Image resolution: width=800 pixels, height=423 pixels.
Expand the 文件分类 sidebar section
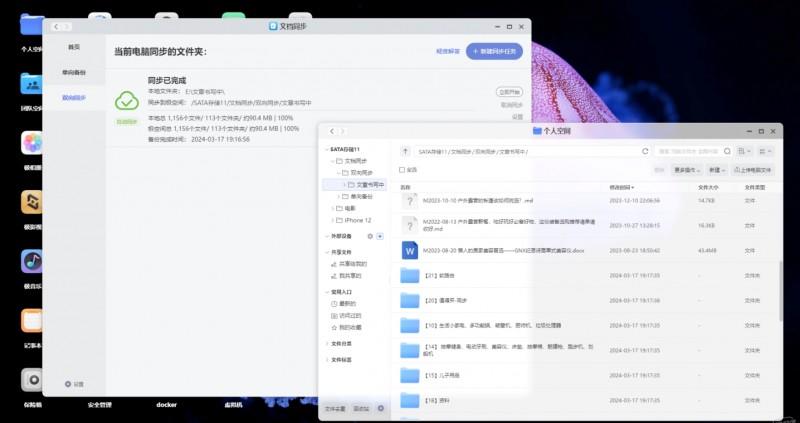327,343
